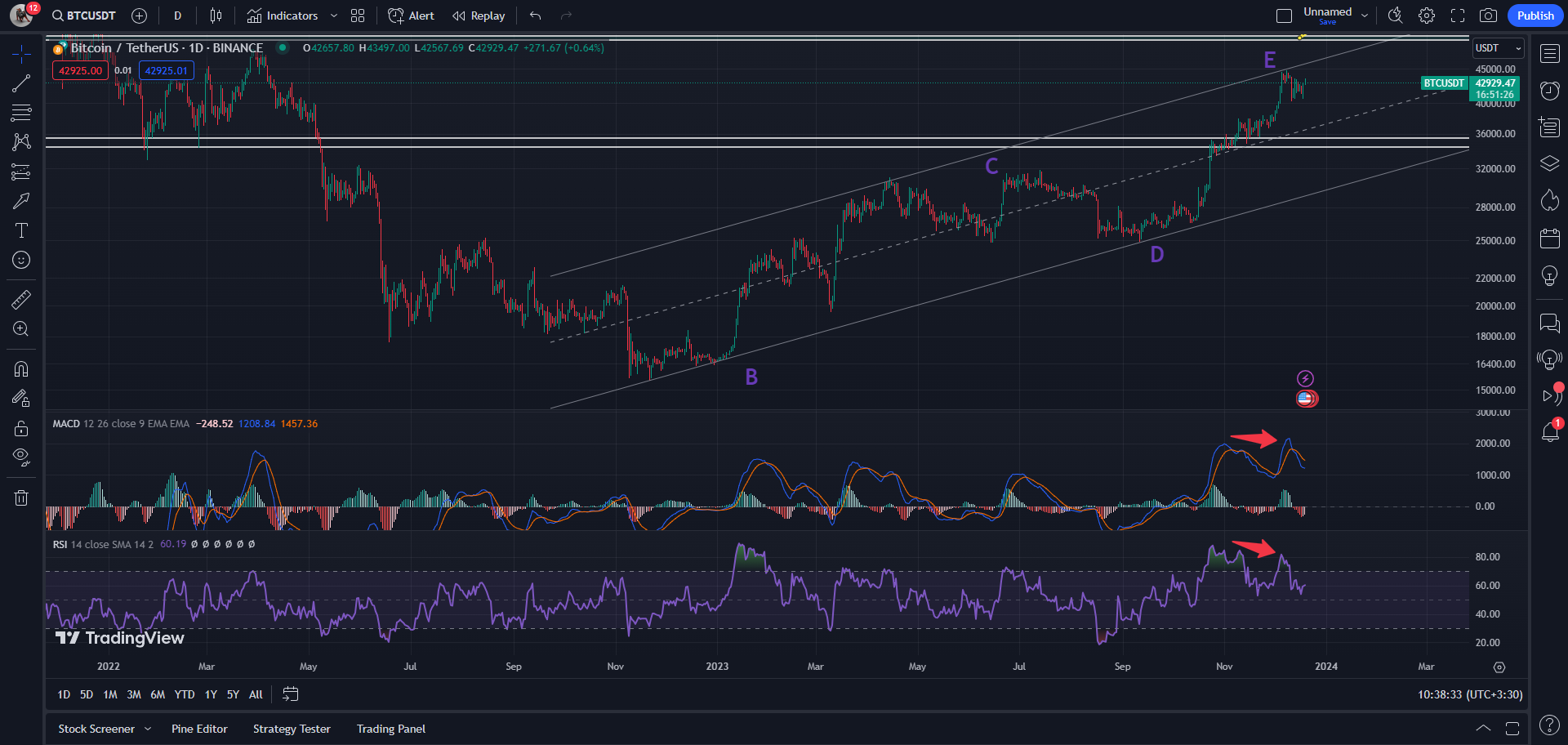Viewport: 1568px width, 745px height.
Task: Select the ruler measure tool
Action: [x=21, y=300]
